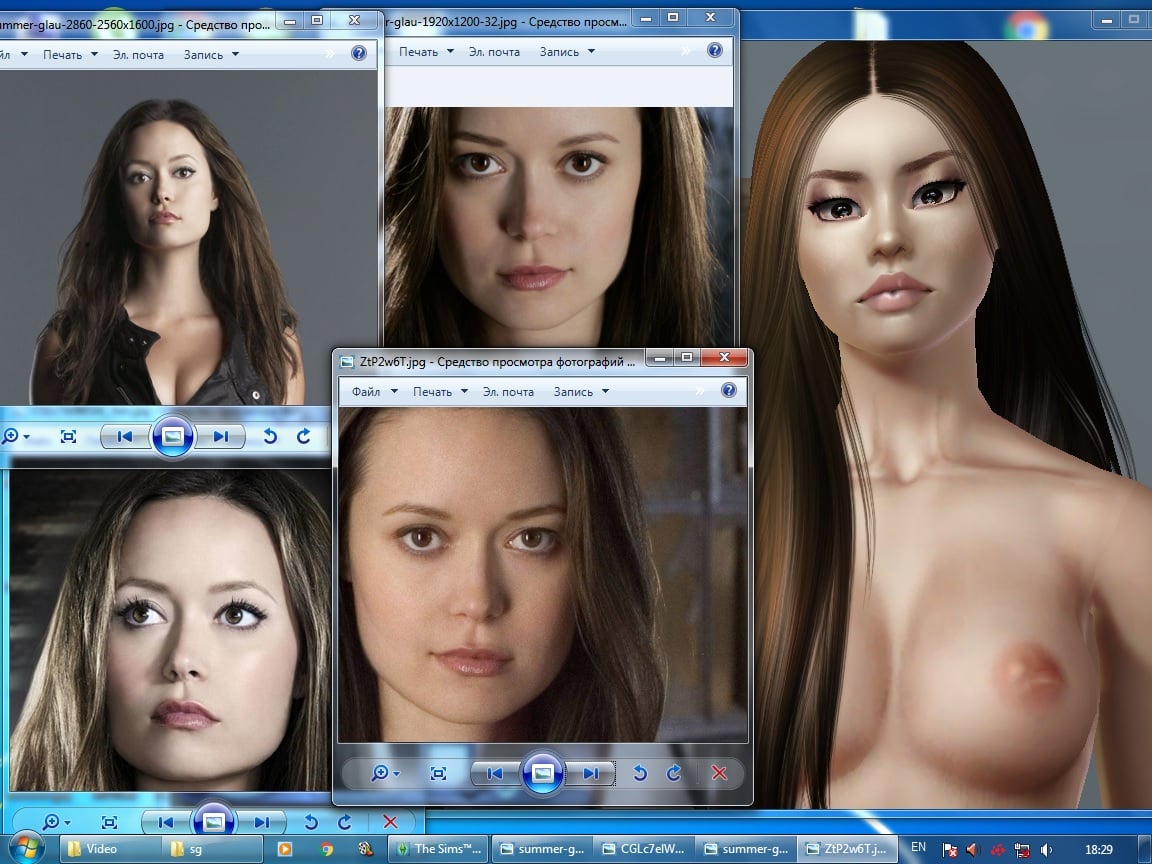Click Help icon in ZtP2w6T.jpg viewer
Screen dimensions: 1152x864
(x=728, y=390)
